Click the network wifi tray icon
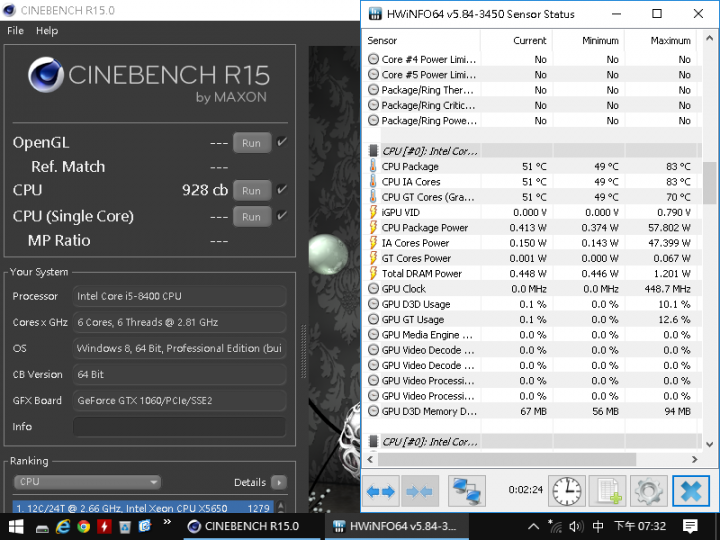The image size is (720, 540). click(555, 526)
